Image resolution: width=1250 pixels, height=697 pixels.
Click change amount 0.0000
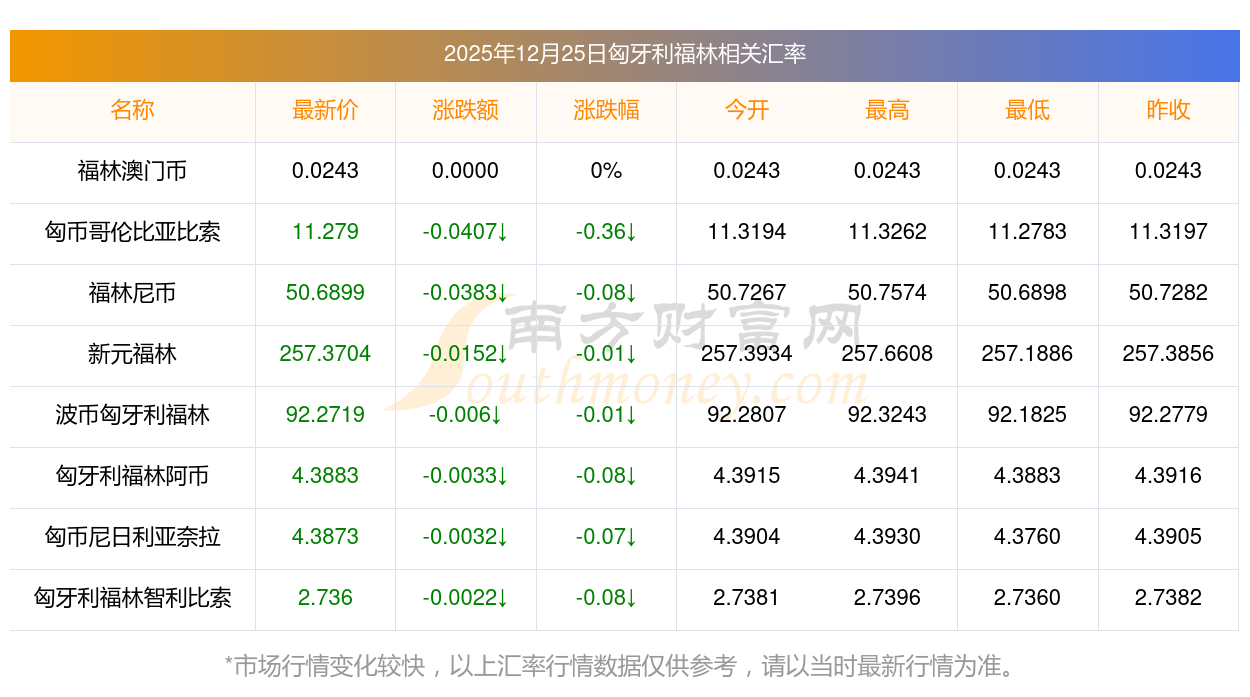coord(465,171)
